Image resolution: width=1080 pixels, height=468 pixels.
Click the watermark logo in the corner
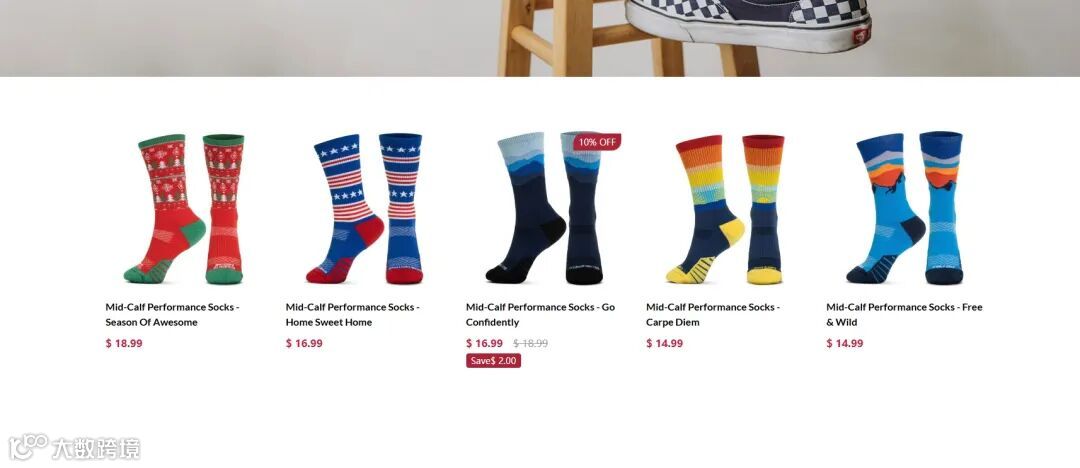(x=74, y=448)
